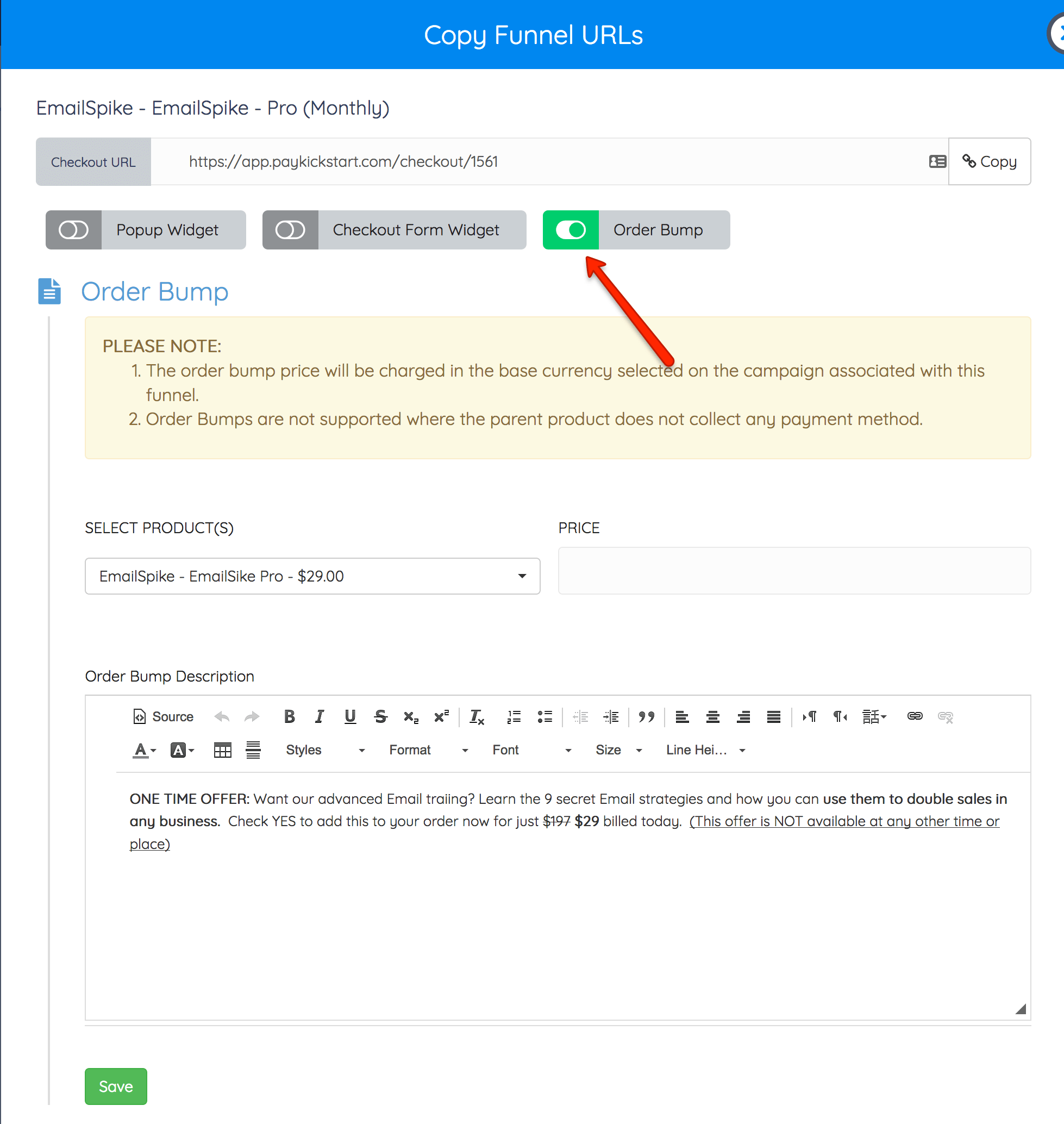1064x1124 pixels.
Task: Click the editor resize handle corner
Action: pyautogui.click(x=1021, y=1008)
